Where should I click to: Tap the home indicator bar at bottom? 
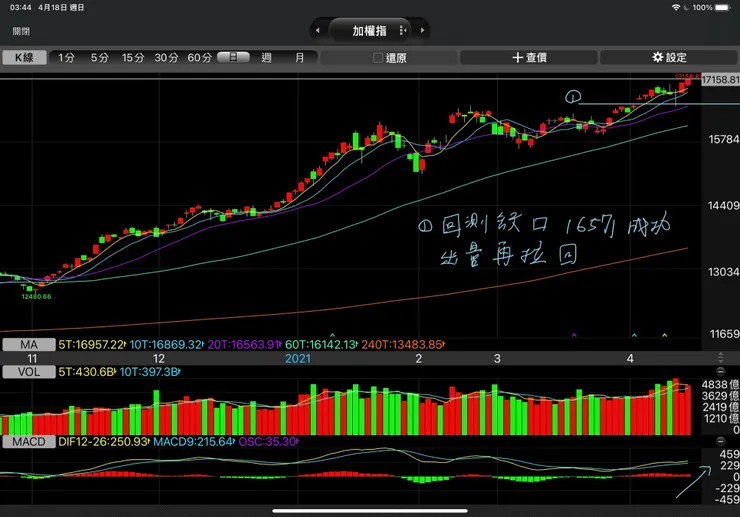(370, 510)
